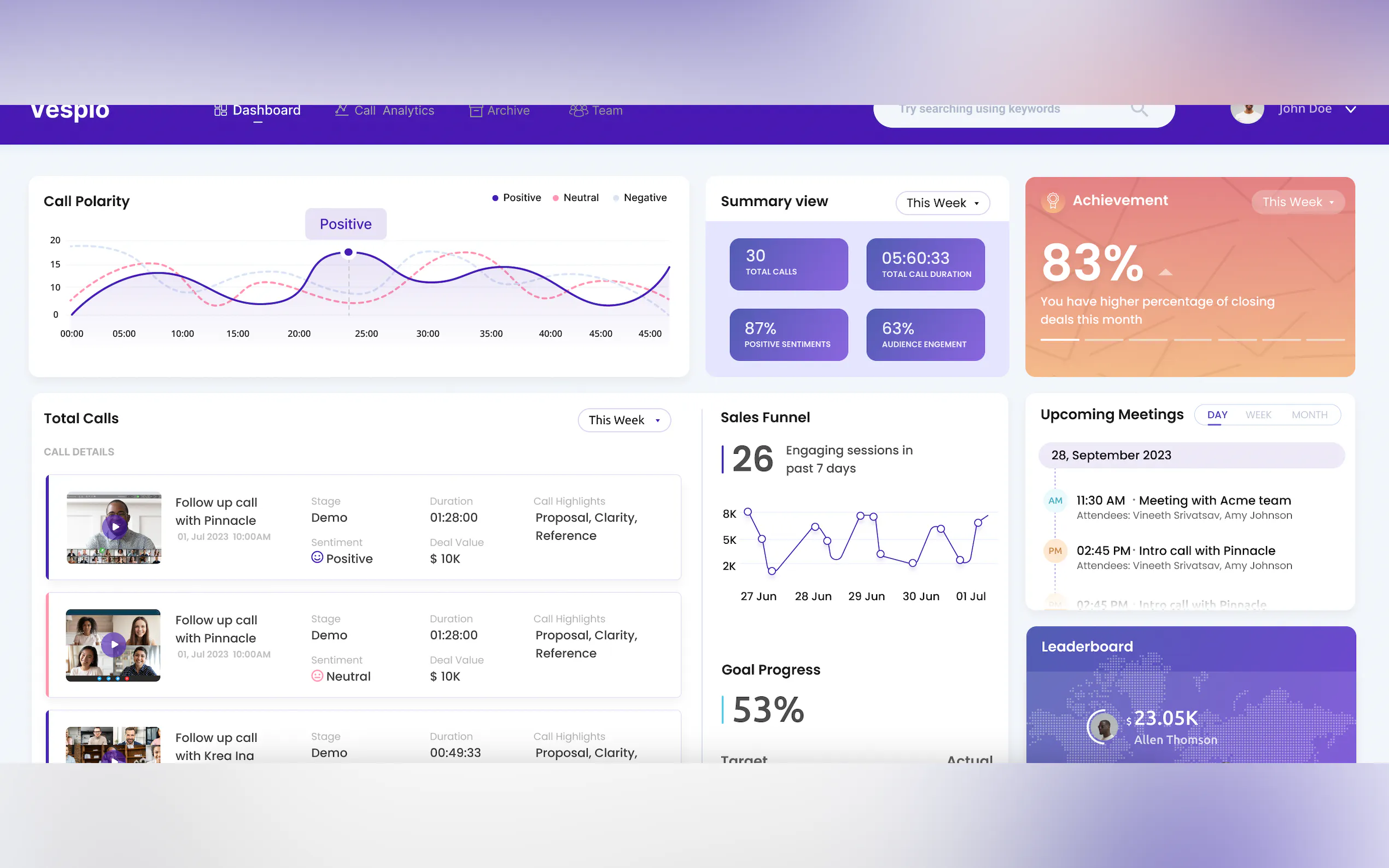Play the first Pinnacle call video
This screenshot has width=1389, height=868.
pos(115,526)
